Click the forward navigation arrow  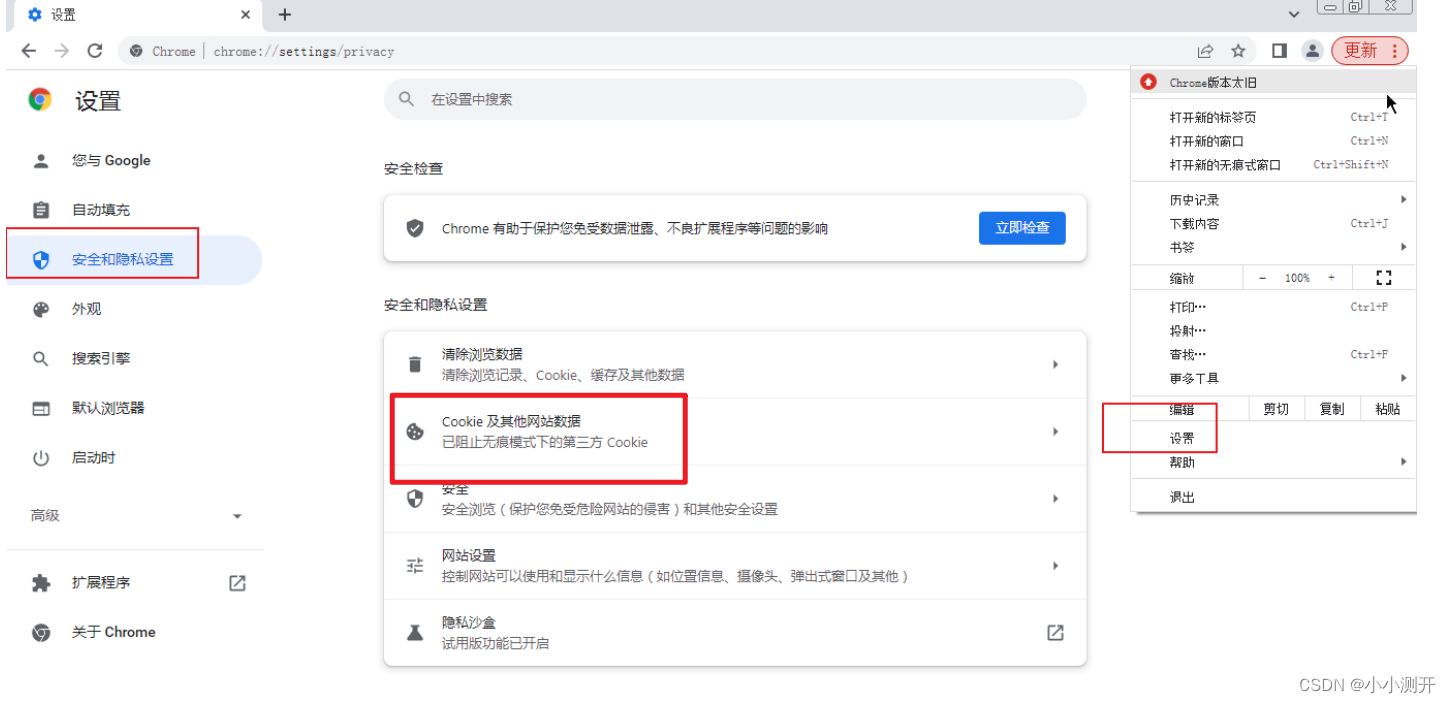(62, 51)
